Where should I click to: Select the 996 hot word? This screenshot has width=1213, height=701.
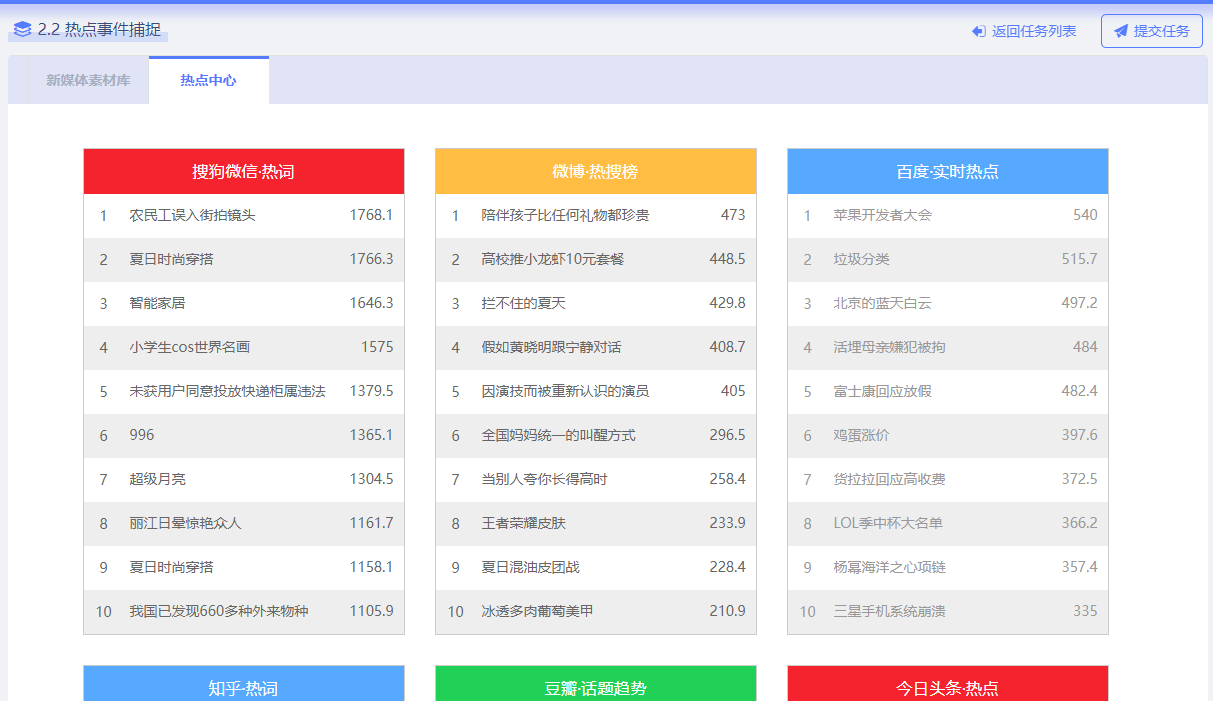142,435
